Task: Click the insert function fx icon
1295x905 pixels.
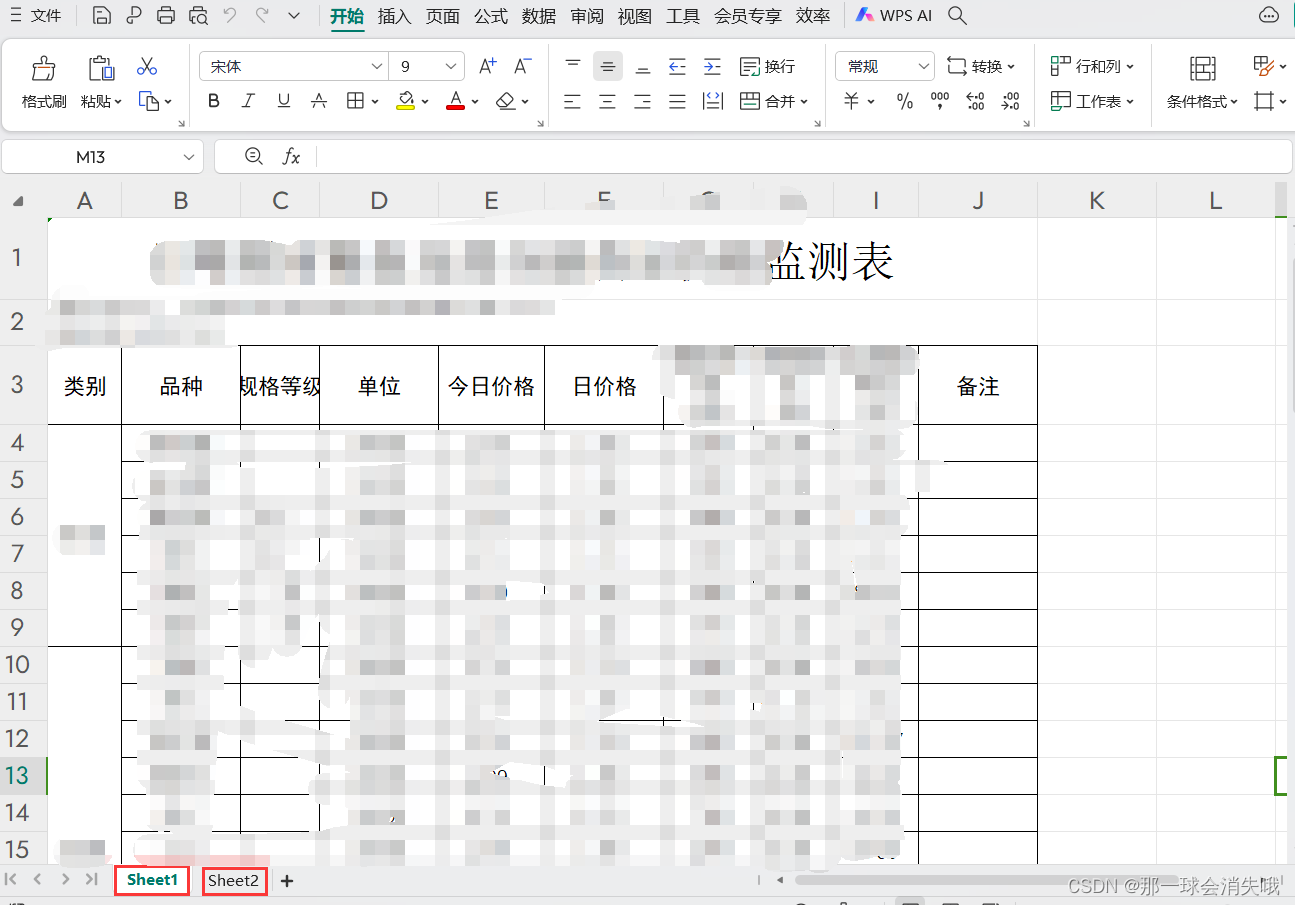Action: pos(291,156)
